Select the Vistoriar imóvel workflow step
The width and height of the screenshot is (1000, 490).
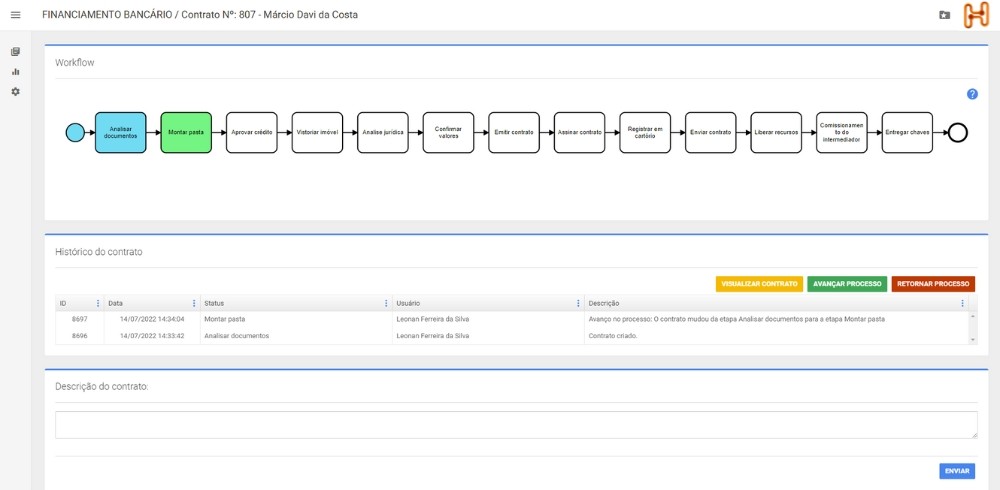tap(317, 133)
